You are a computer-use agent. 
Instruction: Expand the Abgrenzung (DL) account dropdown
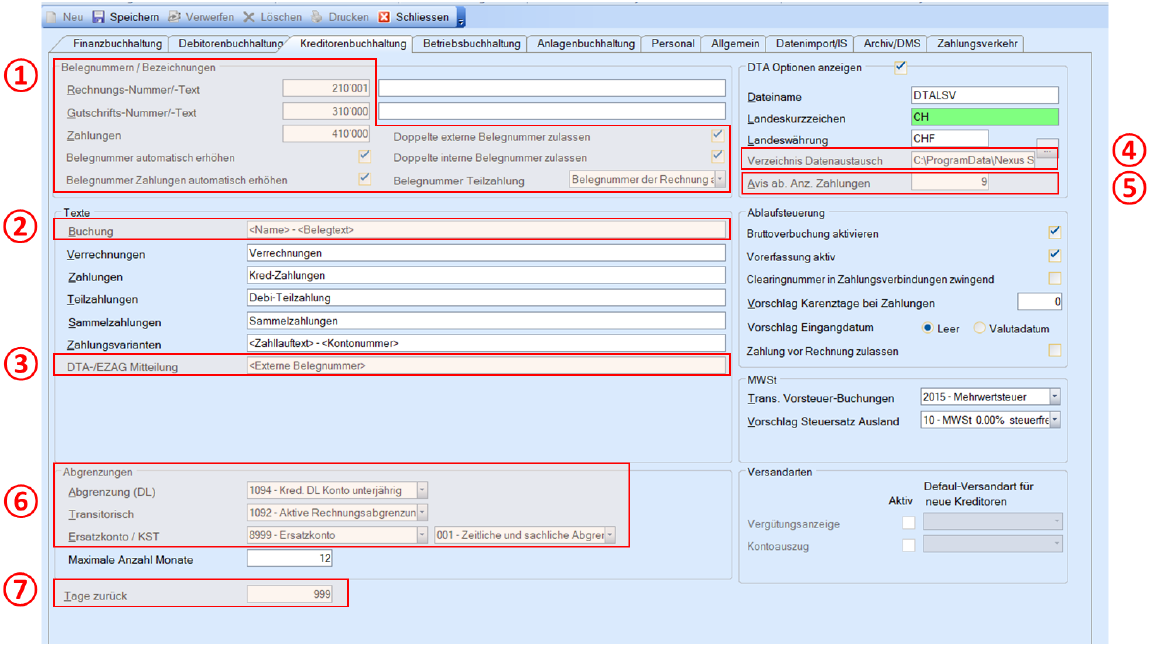tap(421, 490)
